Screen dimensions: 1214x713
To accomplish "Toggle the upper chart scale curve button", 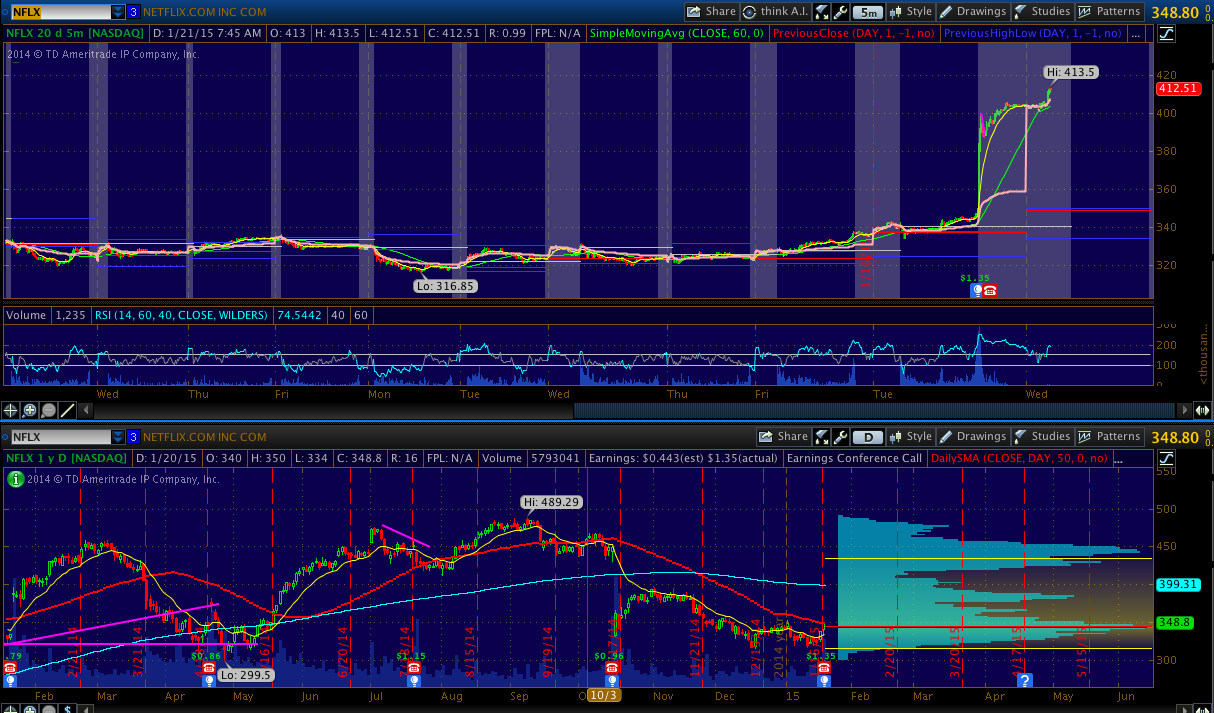I will (1168, 33).
